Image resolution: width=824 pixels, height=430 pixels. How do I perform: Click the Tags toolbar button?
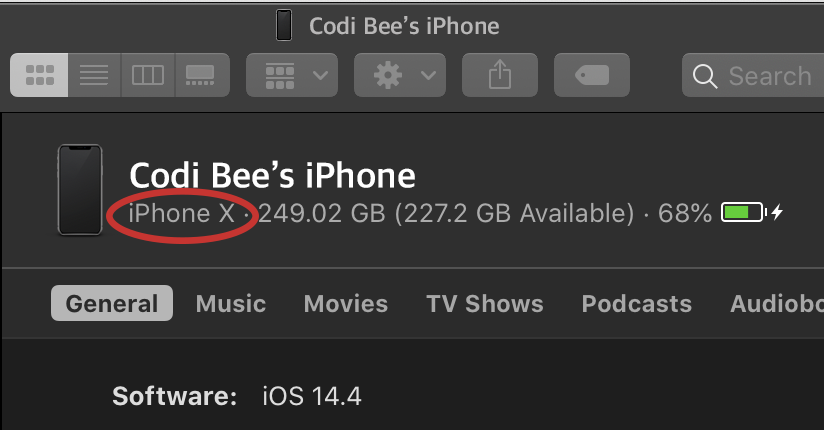tap(592, 75)
